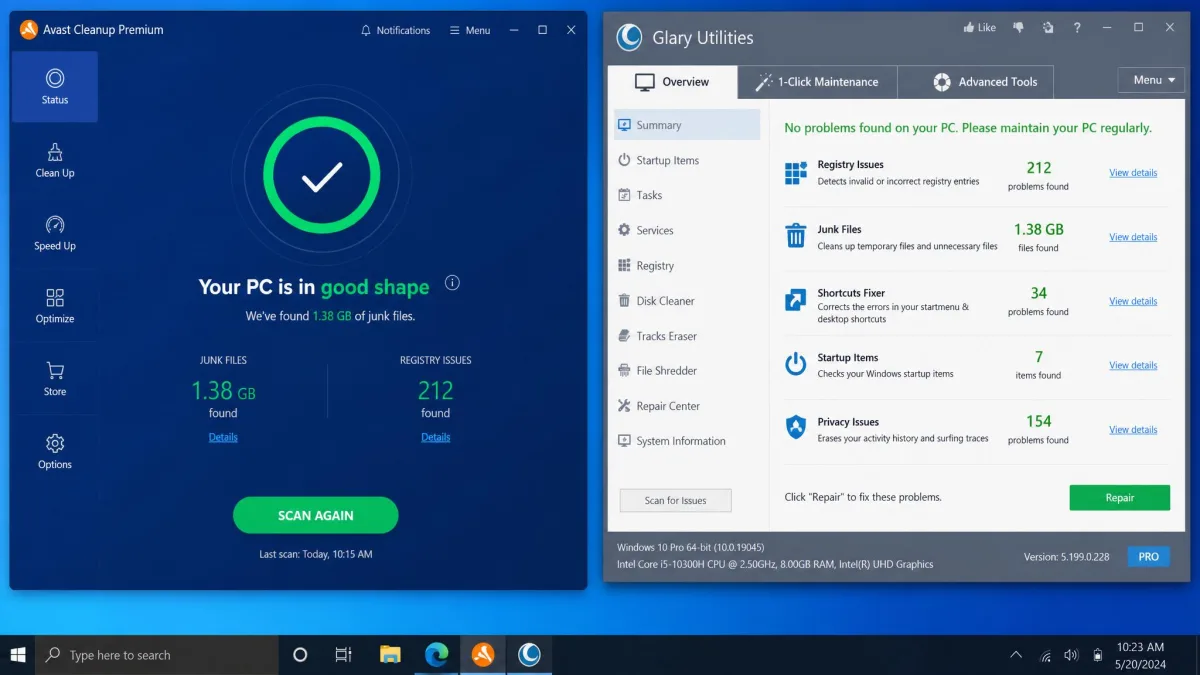This screenshot has height=675, width=1200.
Task: Open the Avast hamburger Menu
Action: coord(470,30)
